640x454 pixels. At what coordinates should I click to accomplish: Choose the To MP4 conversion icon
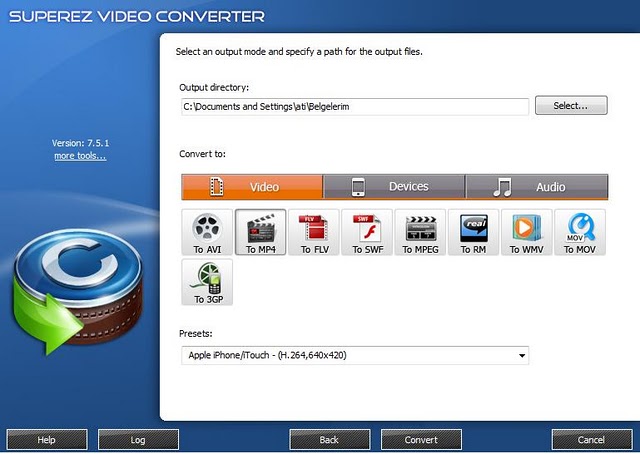[x=260, y=232]
